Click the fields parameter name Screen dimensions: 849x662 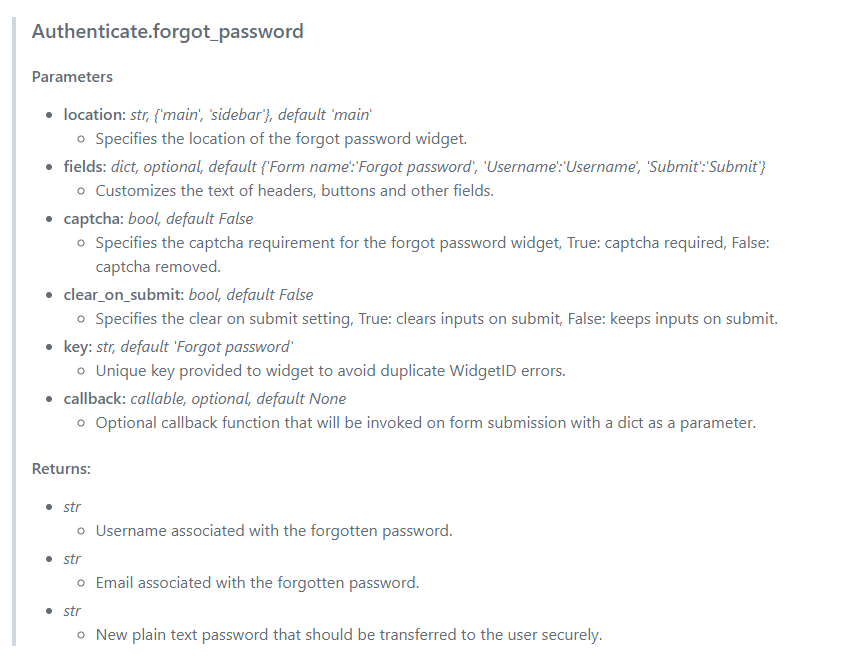pyautogui.click(x=86, y=167)
